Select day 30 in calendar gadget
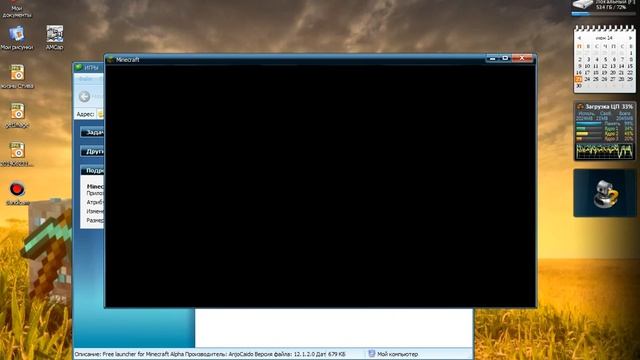The width and height of the screenshot is (640, 360). coord(579,86)
